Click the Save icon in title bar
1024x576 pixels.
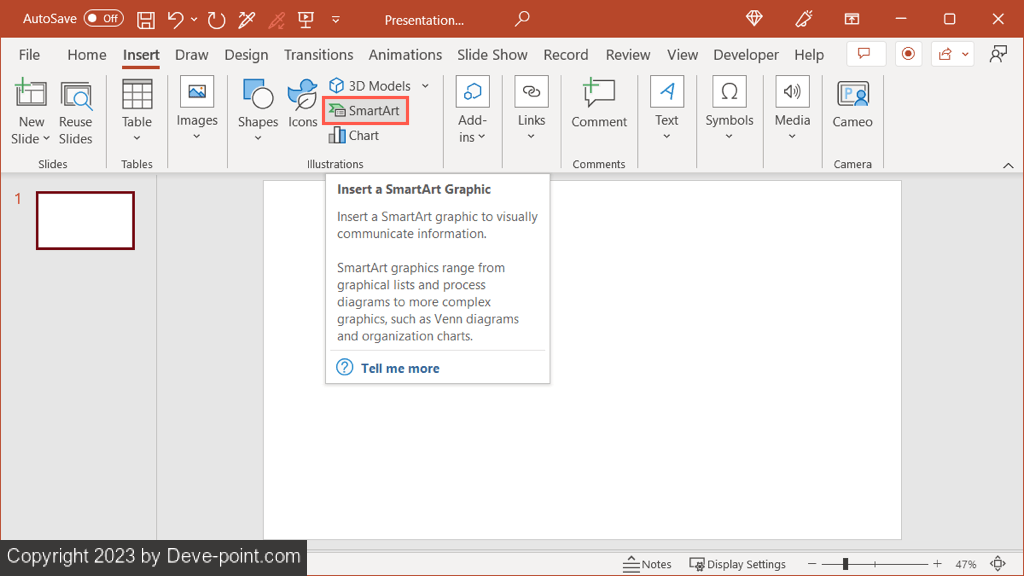146,20
